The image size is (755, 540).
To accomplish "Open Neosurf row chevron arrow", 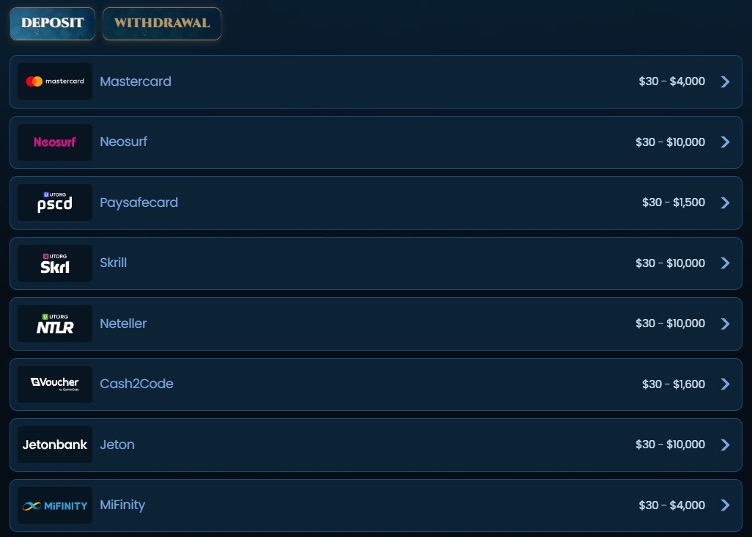I will (x=725, y=142).
